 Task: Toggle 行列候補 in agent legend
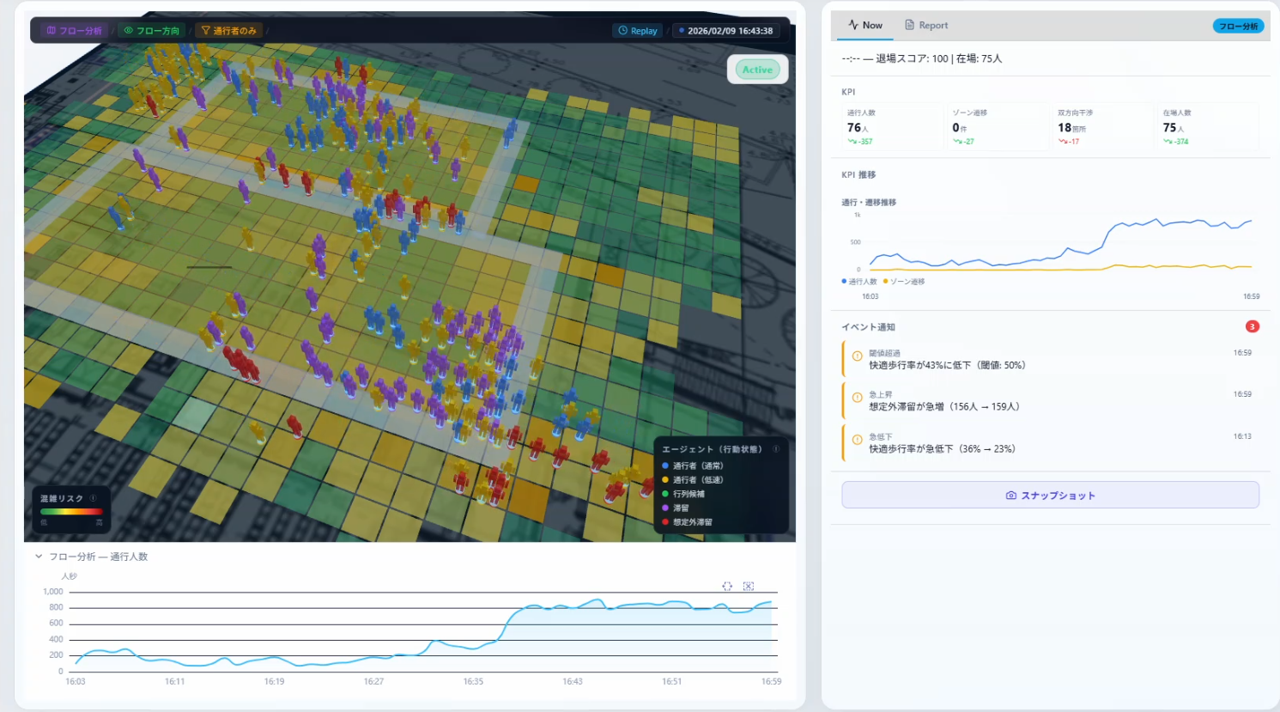coord(681,494)
